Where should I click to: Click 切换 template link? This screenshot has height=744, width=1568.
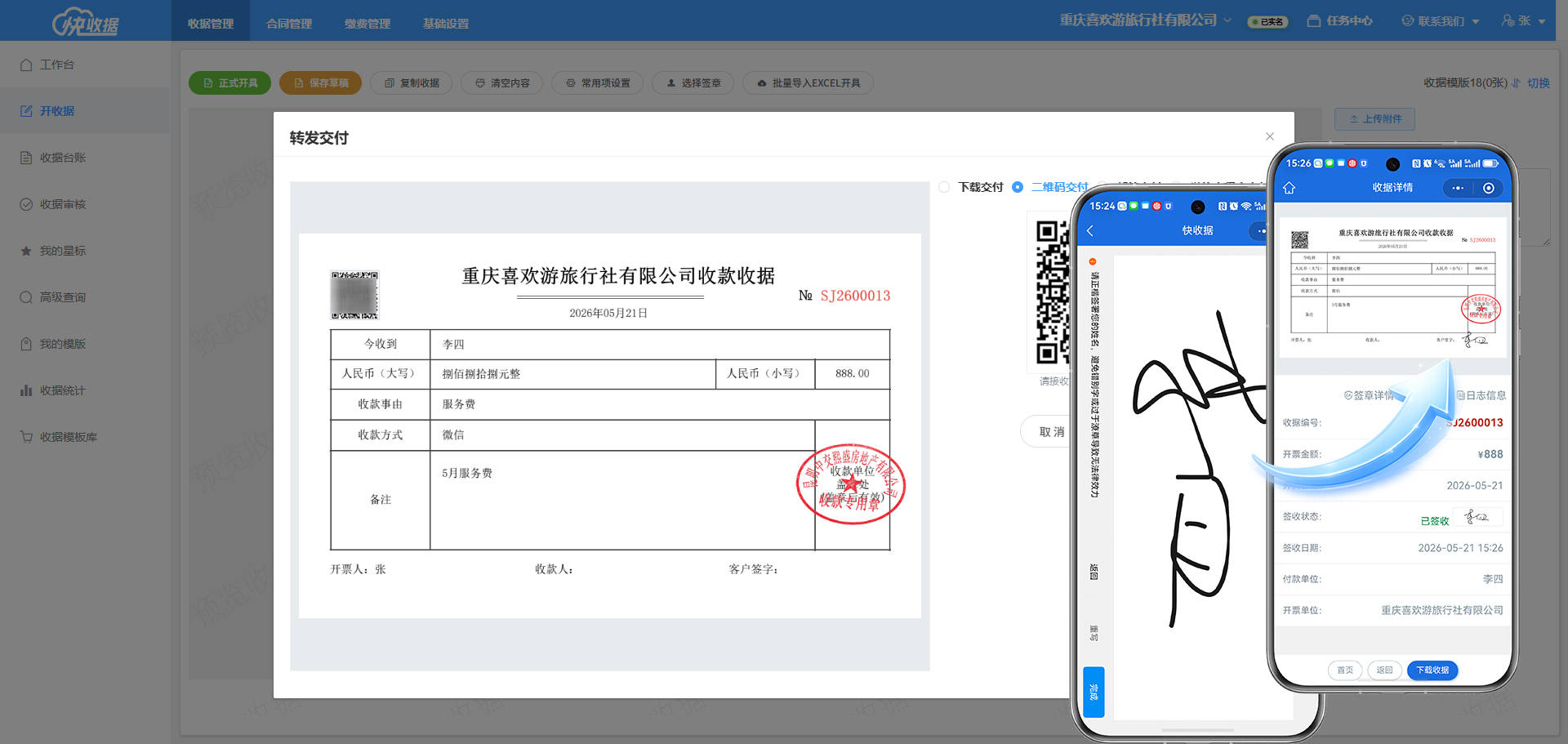point(1538,83)
